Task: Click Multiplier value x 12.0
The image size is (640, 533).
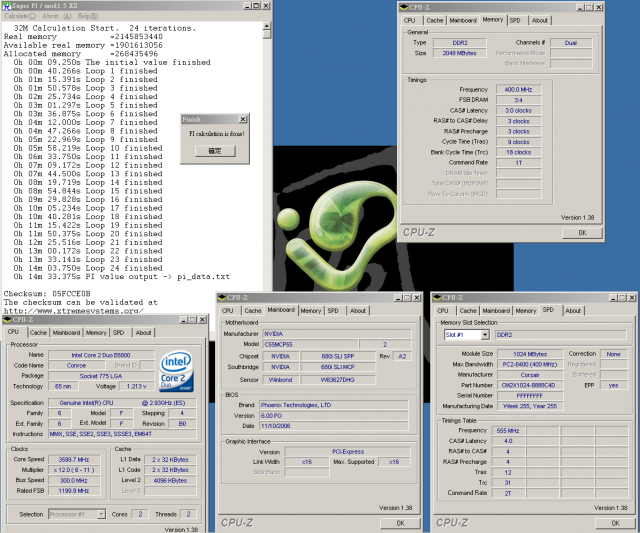Action: (74, 470)
